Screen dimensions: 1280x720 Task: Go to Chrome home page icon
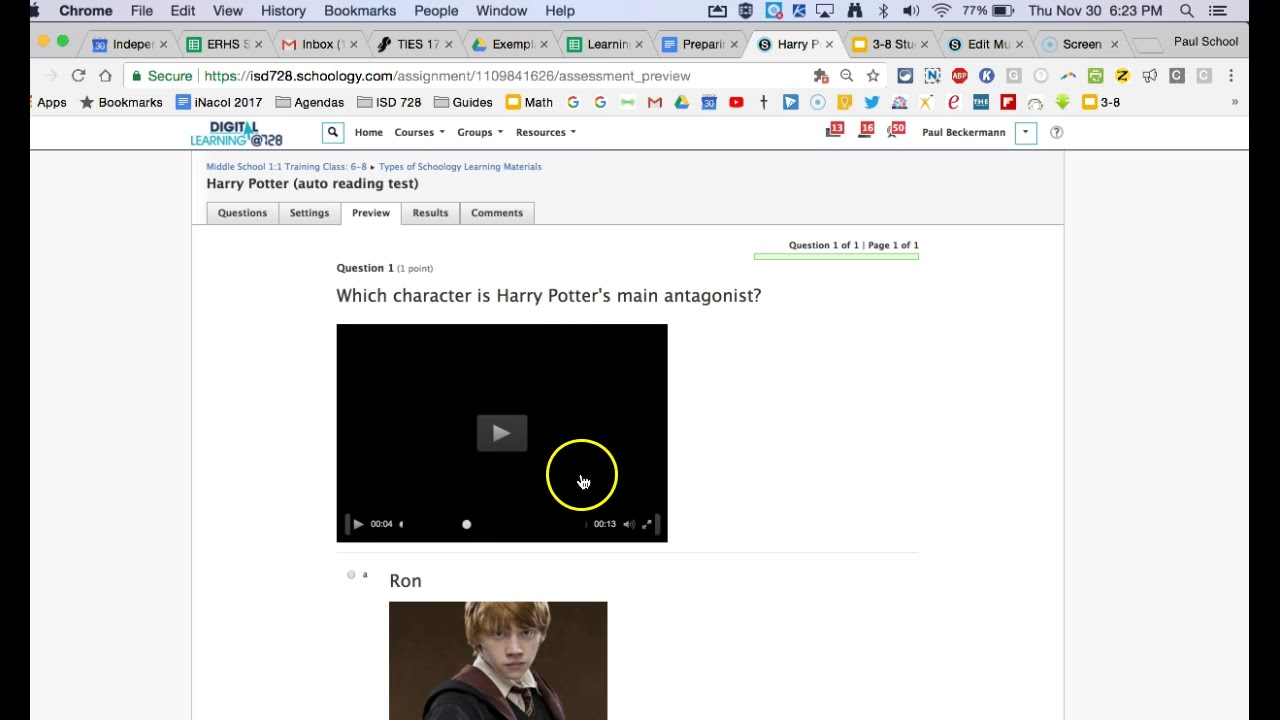(x=105, y=76)
